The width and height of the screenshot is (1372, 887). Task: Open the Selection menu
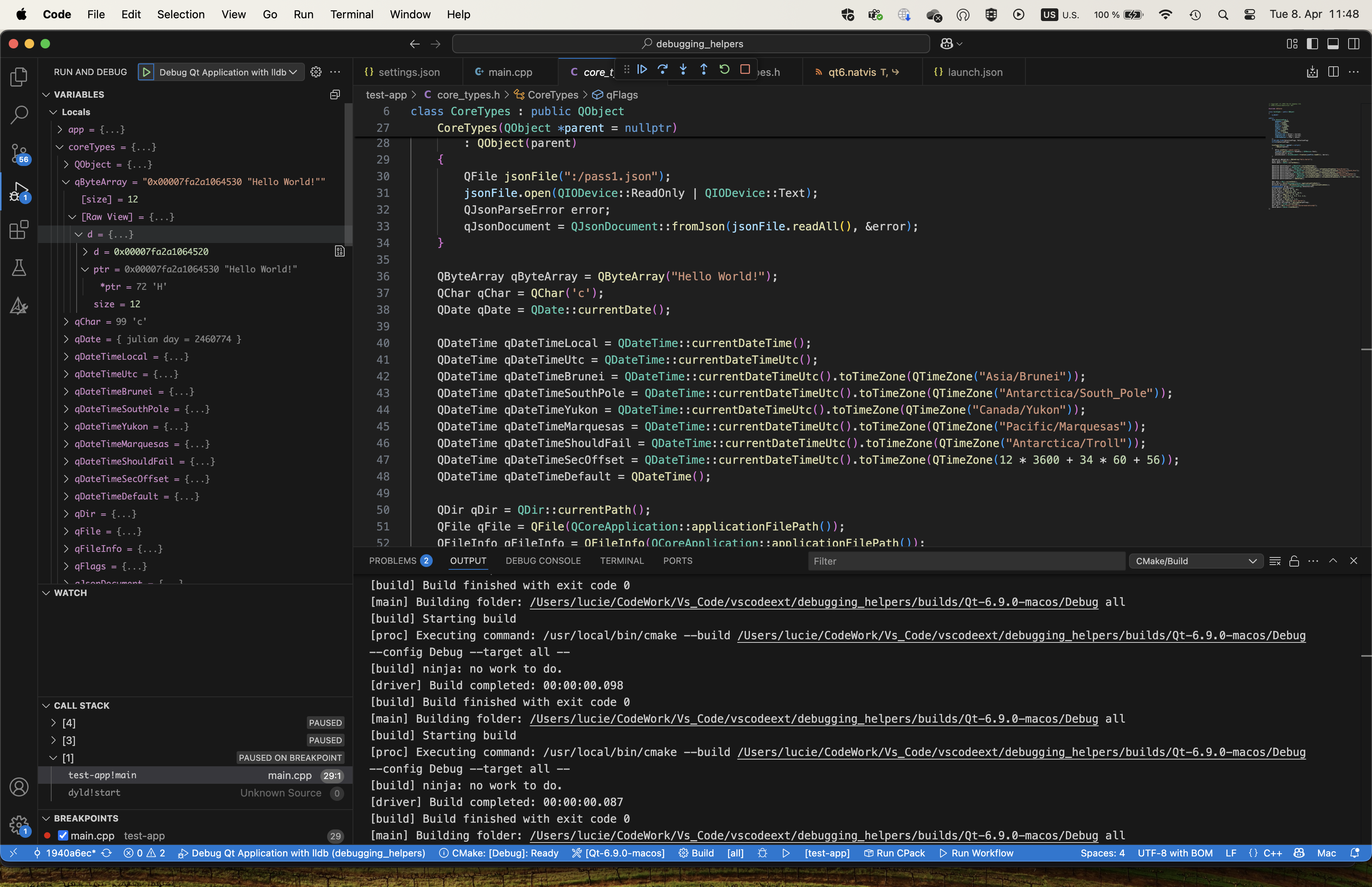coord(181,14)
